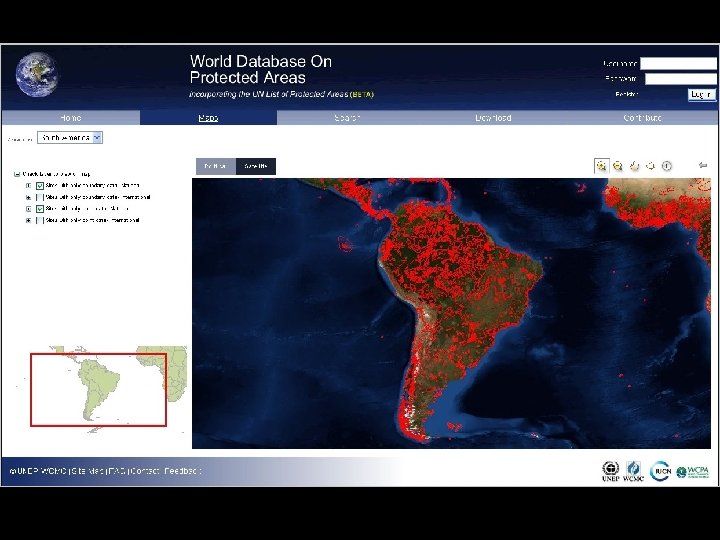Go to the Home tab

pyautogui.click(x=71, y=118)
